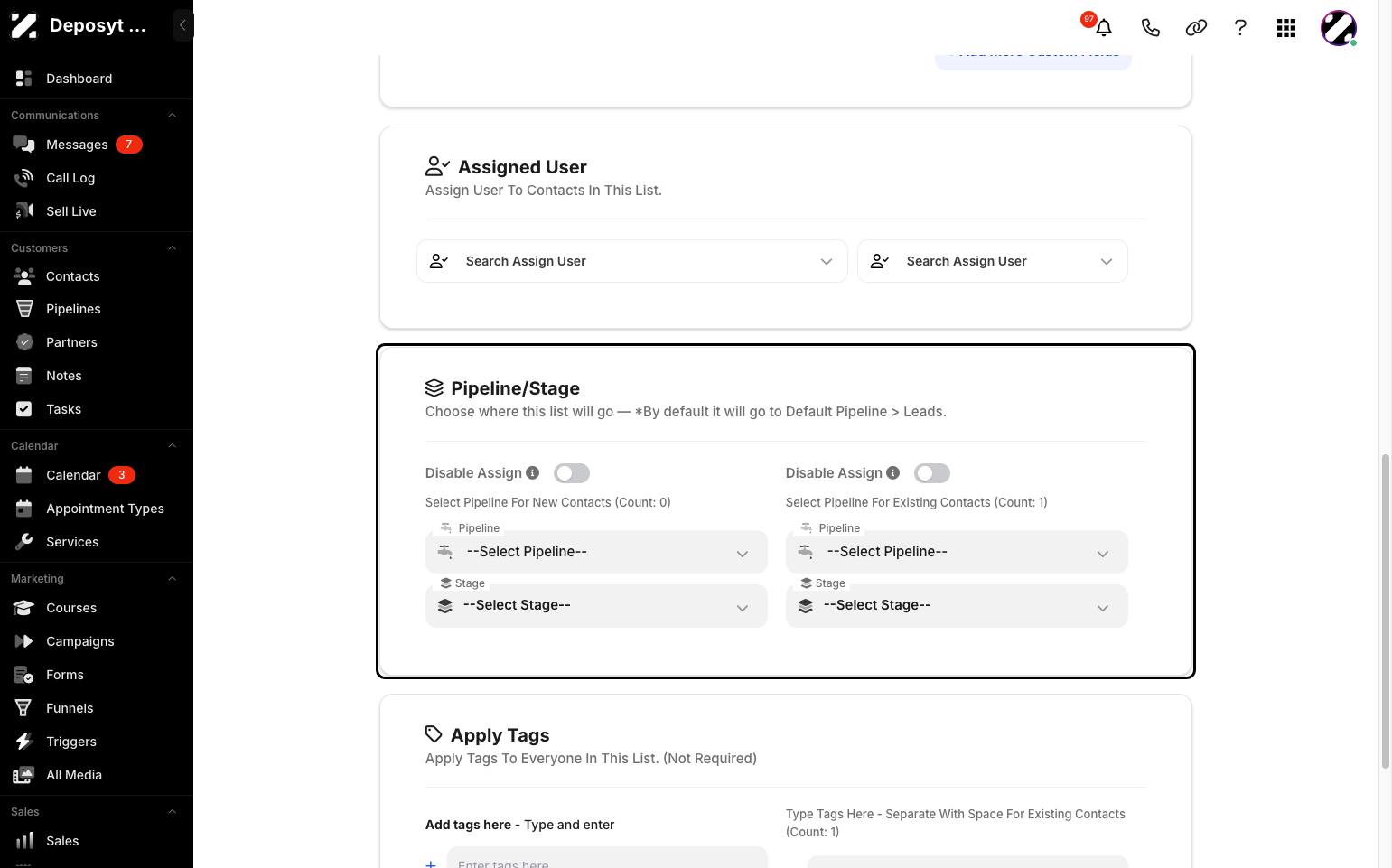The width and height of the screenshot is (1392, 868).
Task: Click the Pipelines funnel icon in sidebar
Action: (x=24, y=309)
